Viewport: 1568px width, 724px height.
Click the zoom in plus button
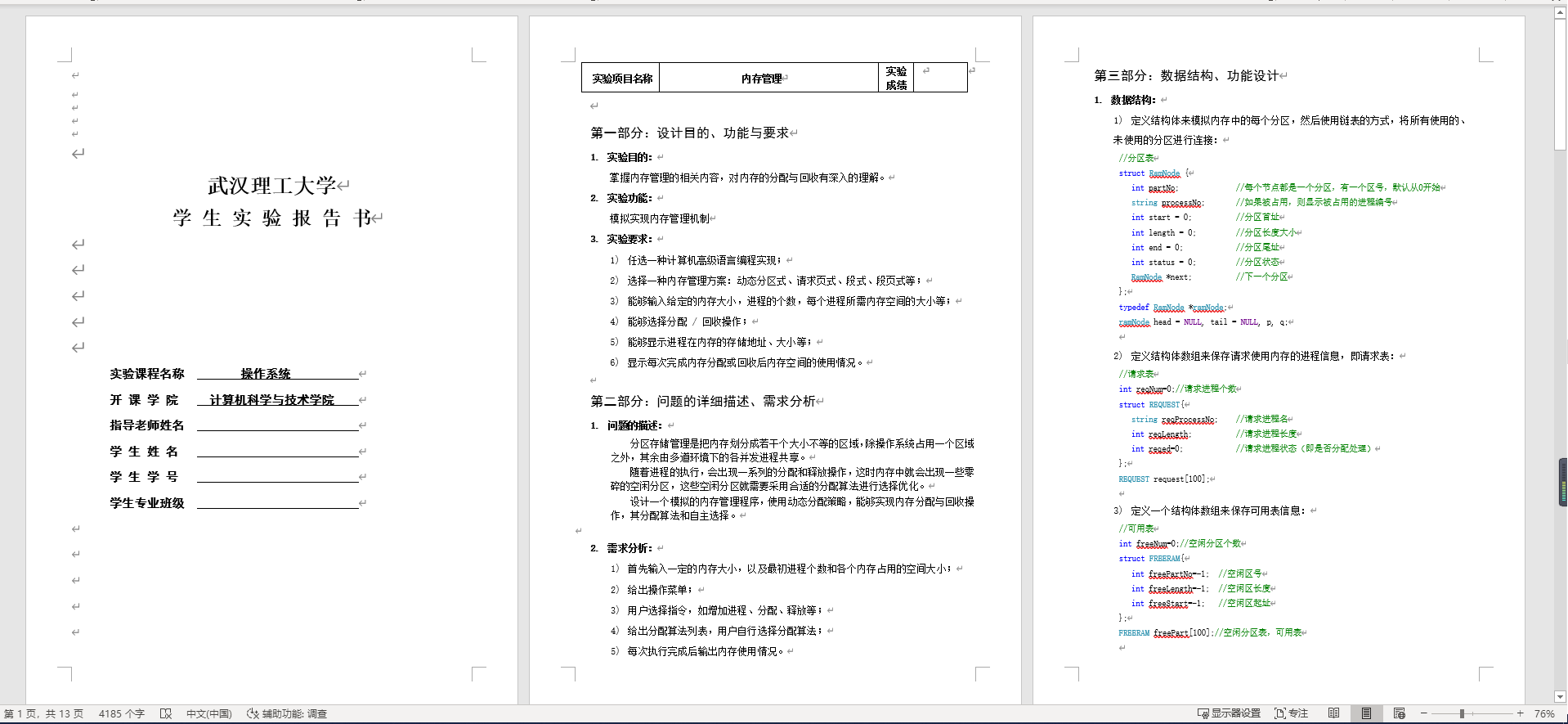(1520, 713)
